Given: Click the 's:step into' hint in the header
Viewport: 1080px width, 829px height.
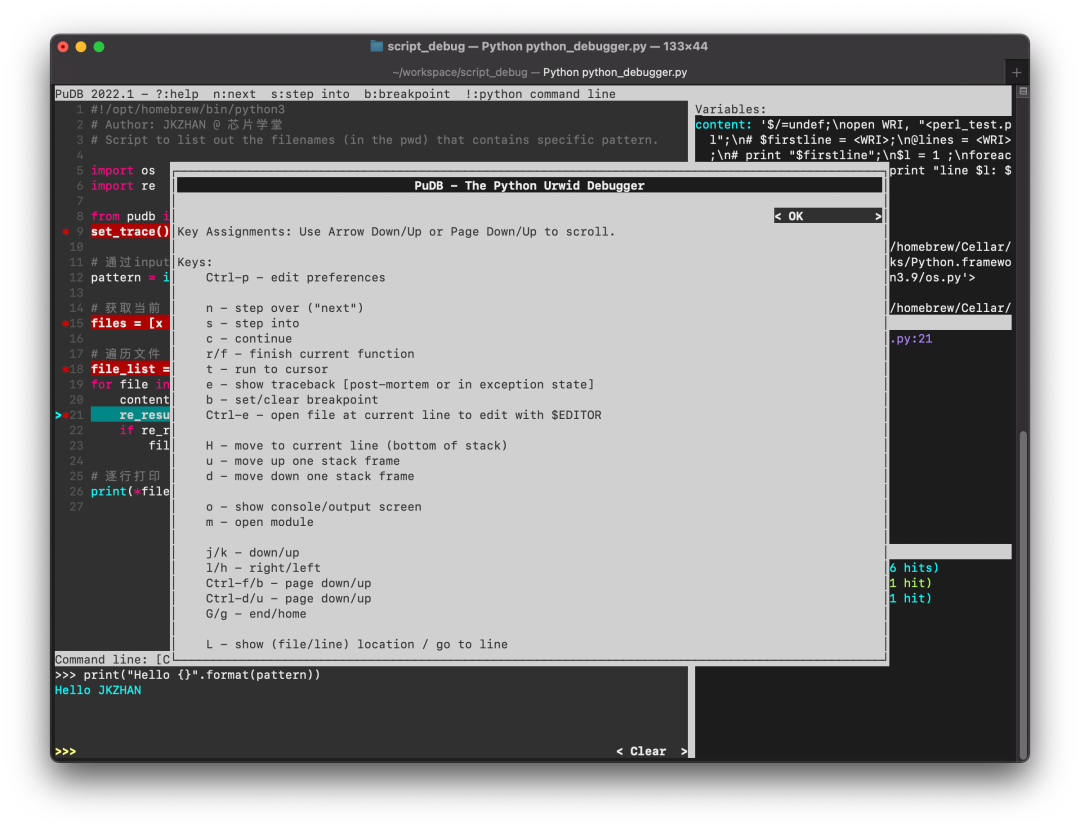Looking at the screenshot, I should 310,94.
